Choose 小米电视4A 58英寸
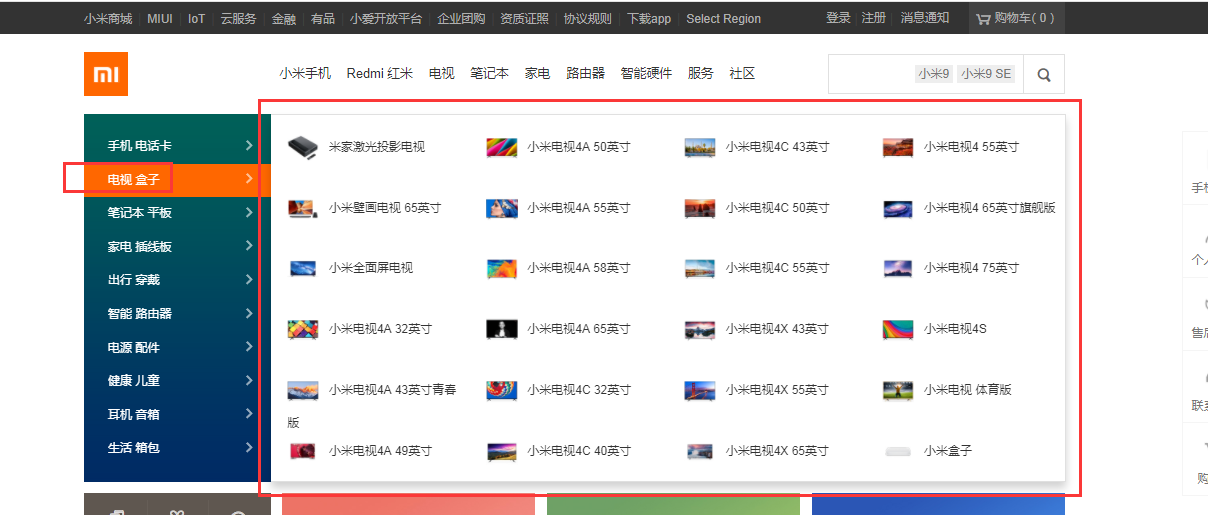The image size is (1208, 515). pos(579,268)
